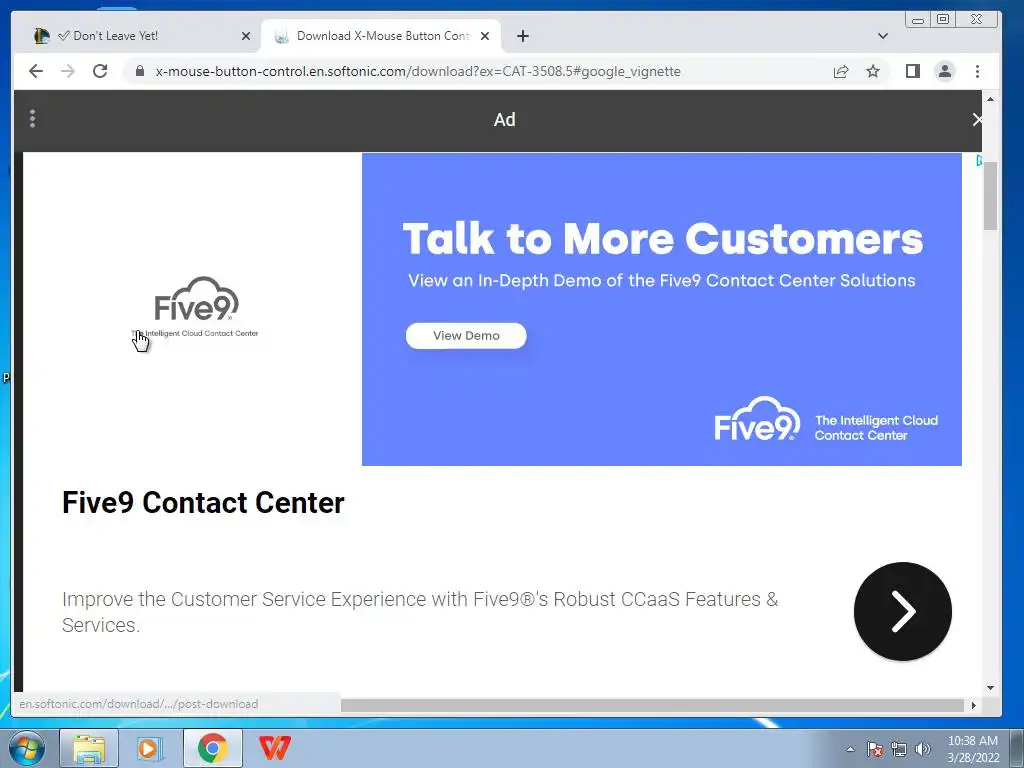View site security padlock info
This screenshot has height=768, width=1024.
pyautogui.click(x=139, y=71)
